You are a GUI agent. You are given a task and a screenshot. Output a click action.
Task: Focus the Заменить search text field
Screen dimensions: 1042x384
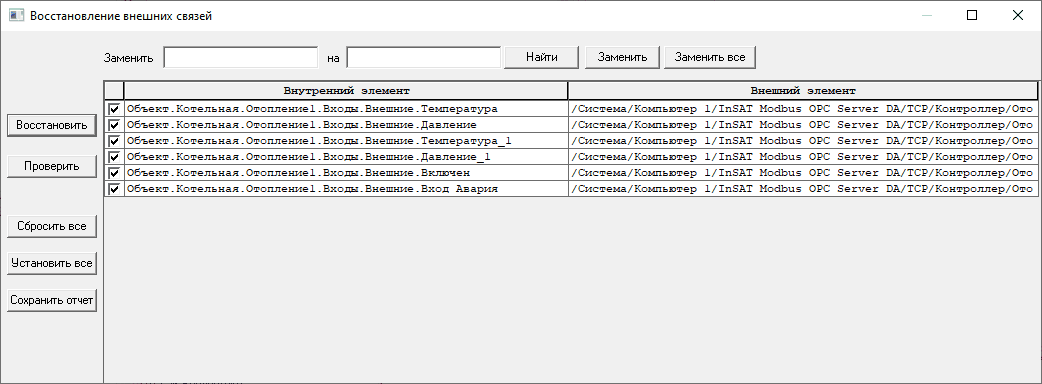241,57
